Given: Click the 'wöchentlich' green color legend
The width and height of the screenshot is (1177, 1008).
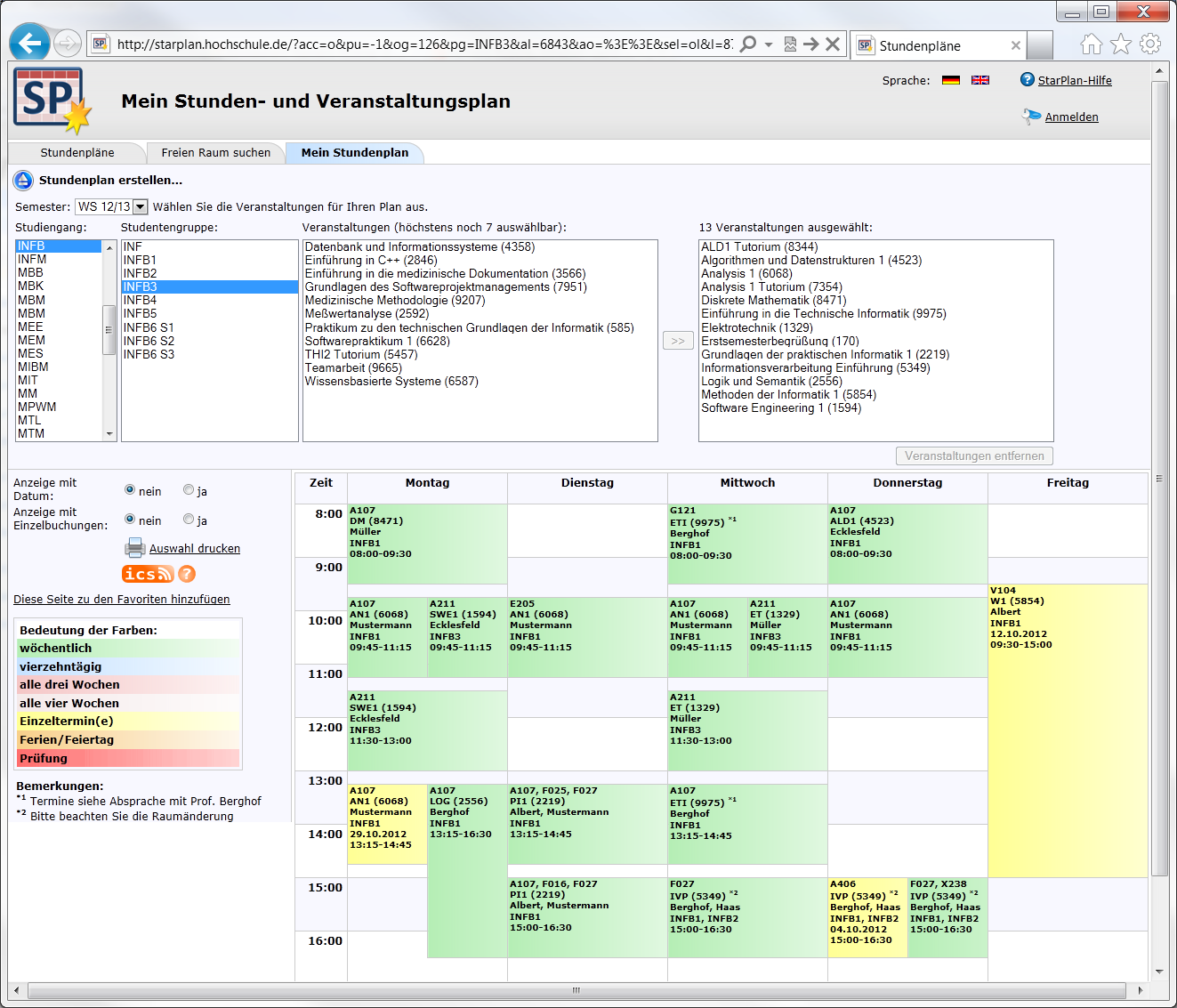Looking at the screenshot, I should point(129,648).
